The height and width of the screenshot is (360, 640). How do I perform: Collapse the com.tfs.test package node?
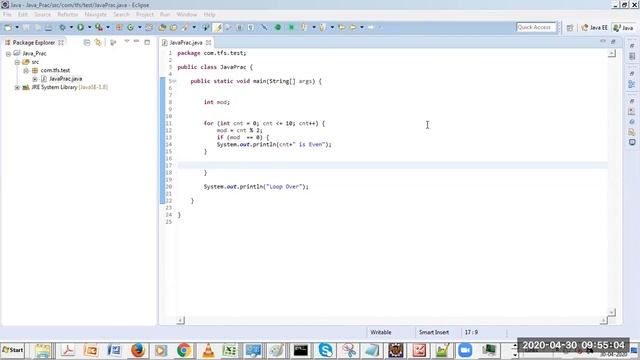click(26, 71)
